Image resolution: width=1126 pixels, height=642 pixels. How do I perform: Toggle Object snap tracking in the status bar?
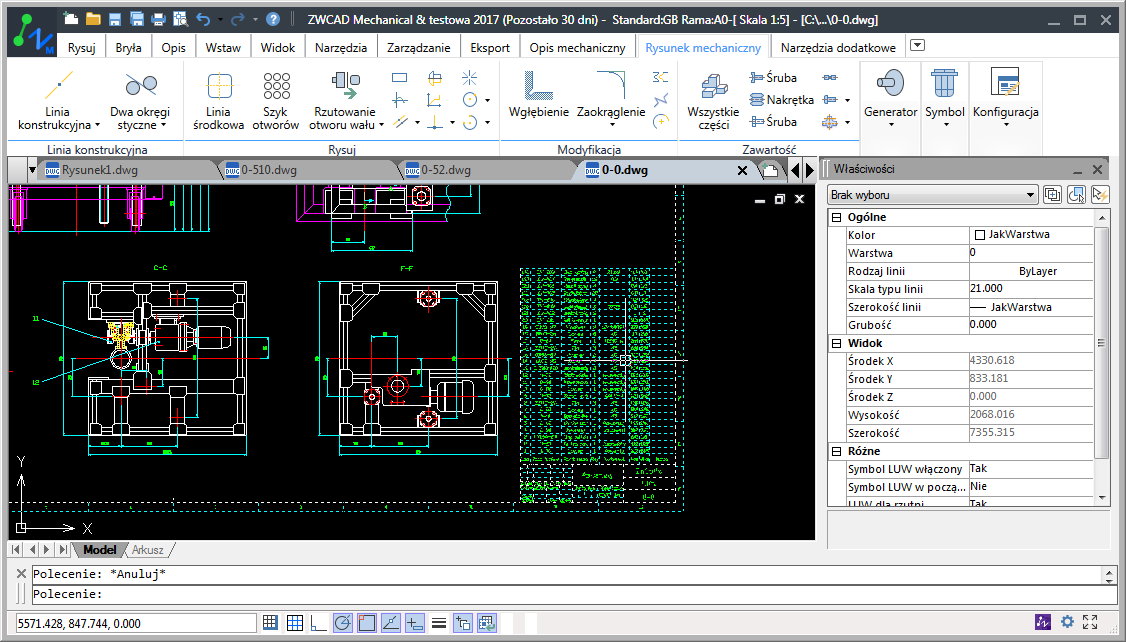[x=391, y=623]
